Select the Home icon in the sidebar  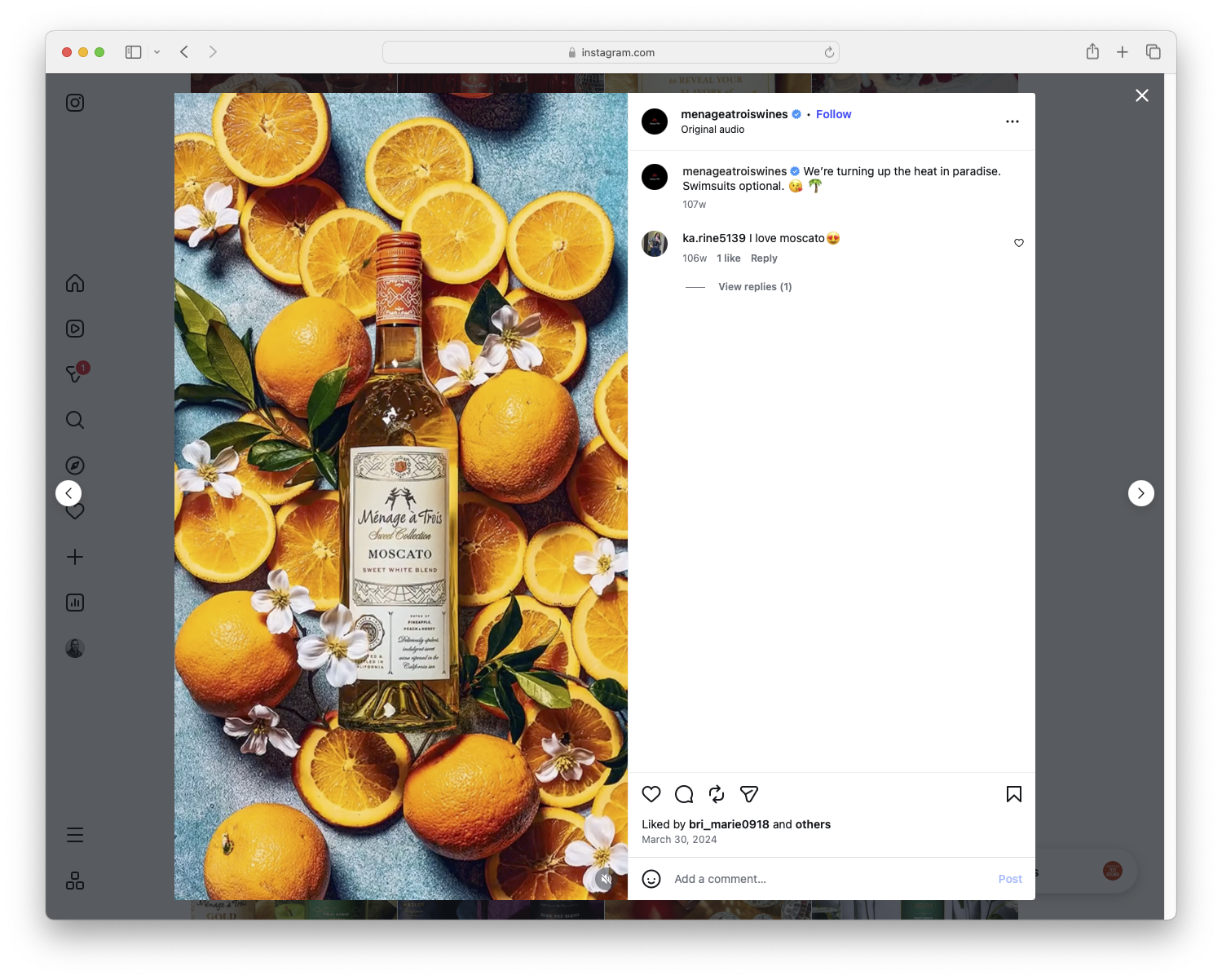point(74,283)
